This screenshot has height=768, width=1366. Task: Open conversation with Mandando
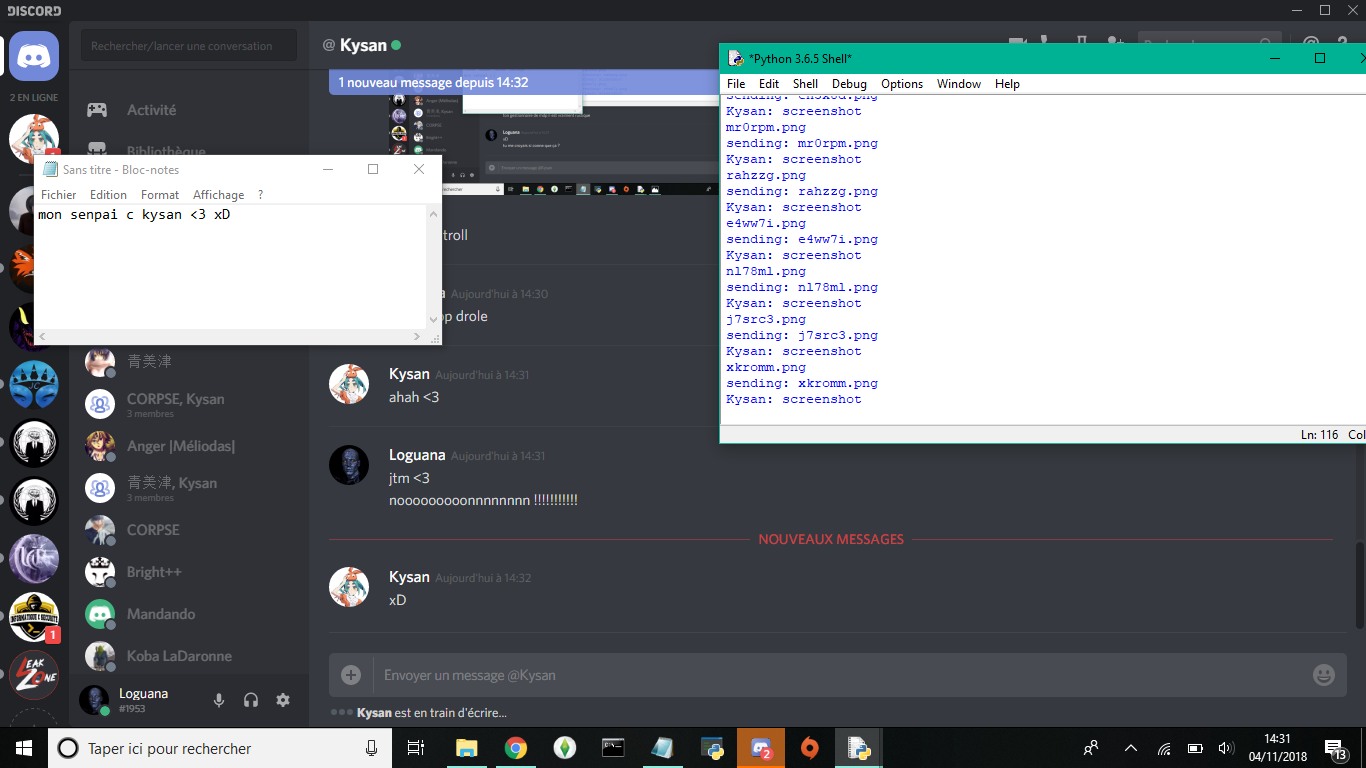click(189, 614)
